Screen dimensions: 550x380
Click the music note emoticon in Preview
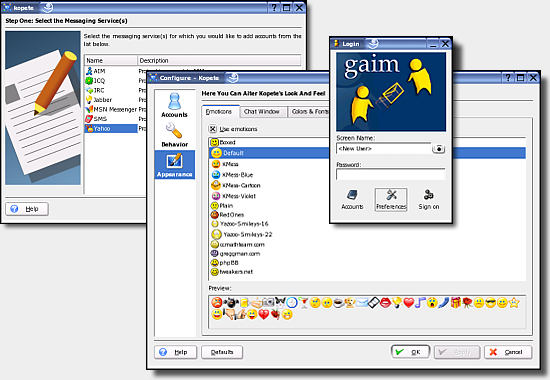(420, 303)
